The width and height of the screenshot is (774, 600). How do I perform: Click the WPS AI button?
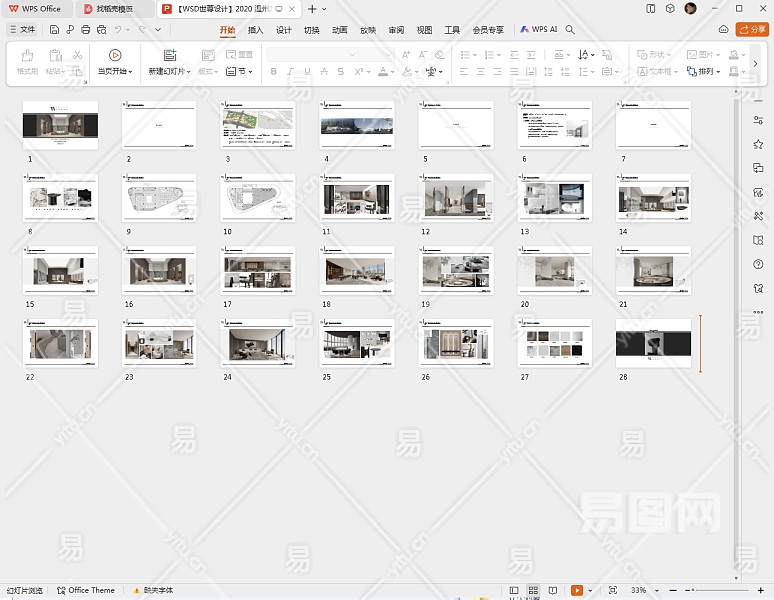(538, 30)
